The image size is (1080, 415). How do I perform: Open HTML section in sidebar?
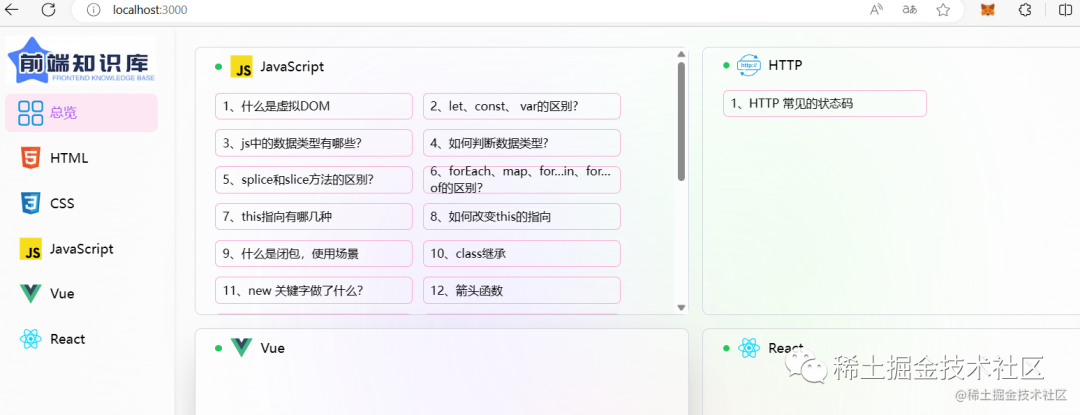coord(81,158)
